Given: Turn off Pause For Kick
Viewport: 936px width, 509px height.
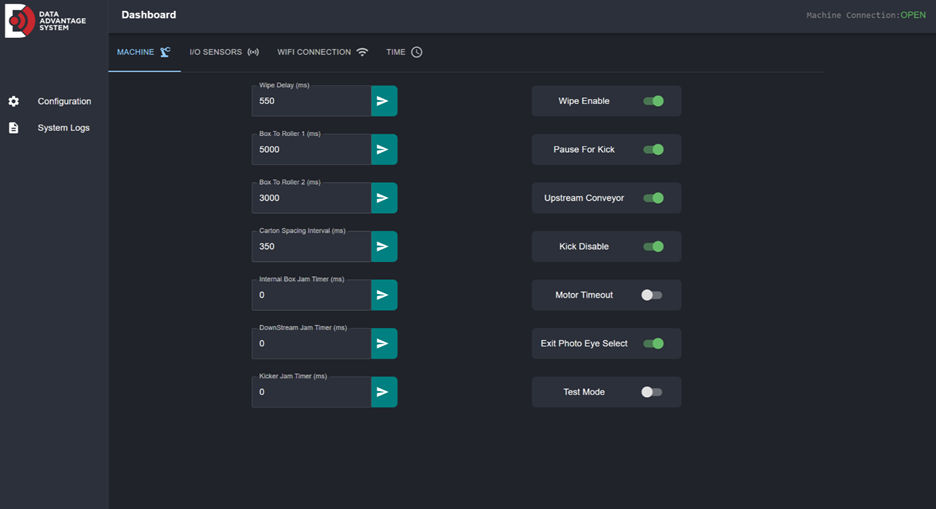Looking at the screenshot, I should click(x=653, y=149).
